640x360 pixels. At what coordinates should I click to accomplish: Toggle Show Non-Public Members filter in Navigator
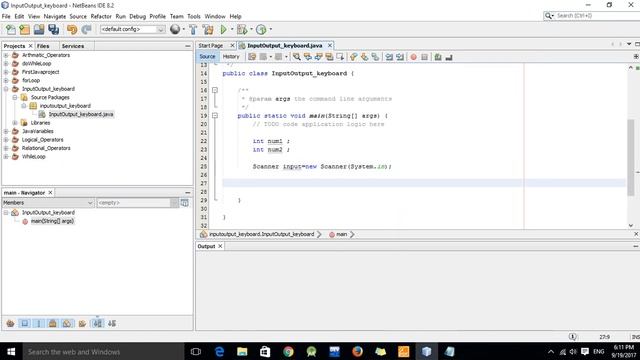[53, 324]
